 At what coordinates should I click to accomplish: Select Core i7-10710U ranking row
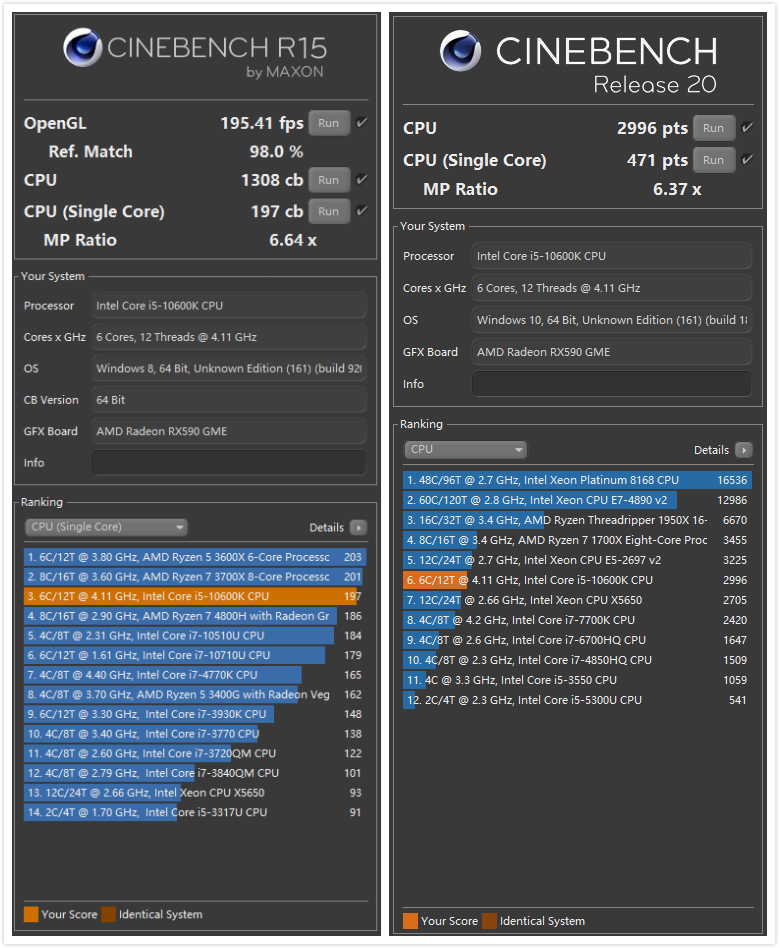click(x=195, y=655)
